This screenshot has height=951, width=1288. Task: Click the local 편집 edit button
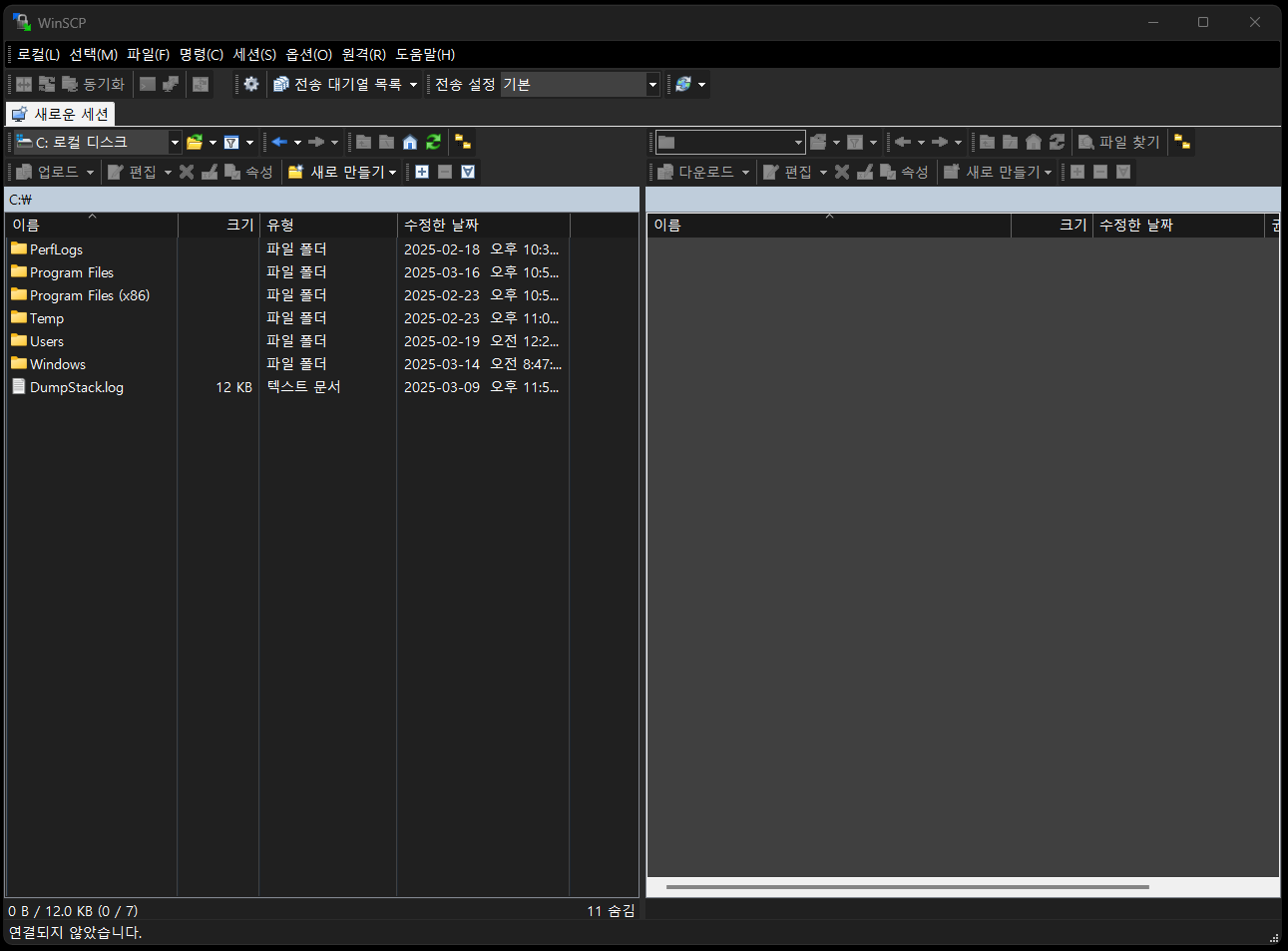point(132,173)
